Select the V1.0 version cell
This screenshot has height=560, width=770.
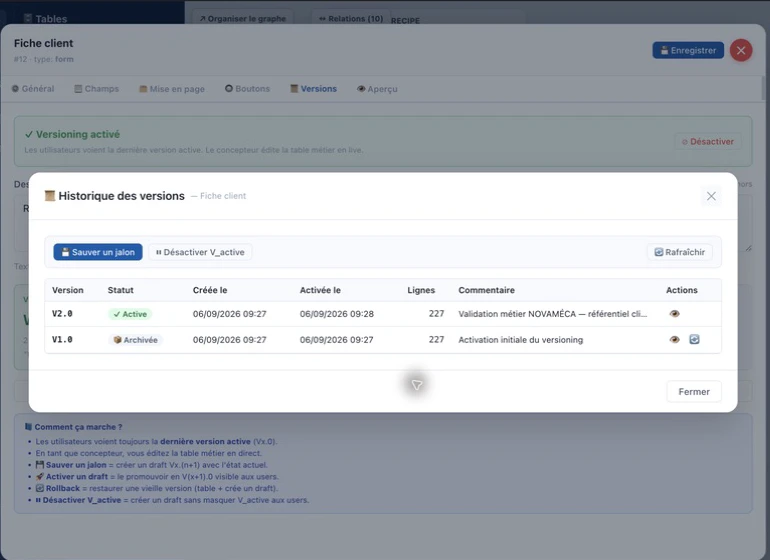[x=62, y=339]
